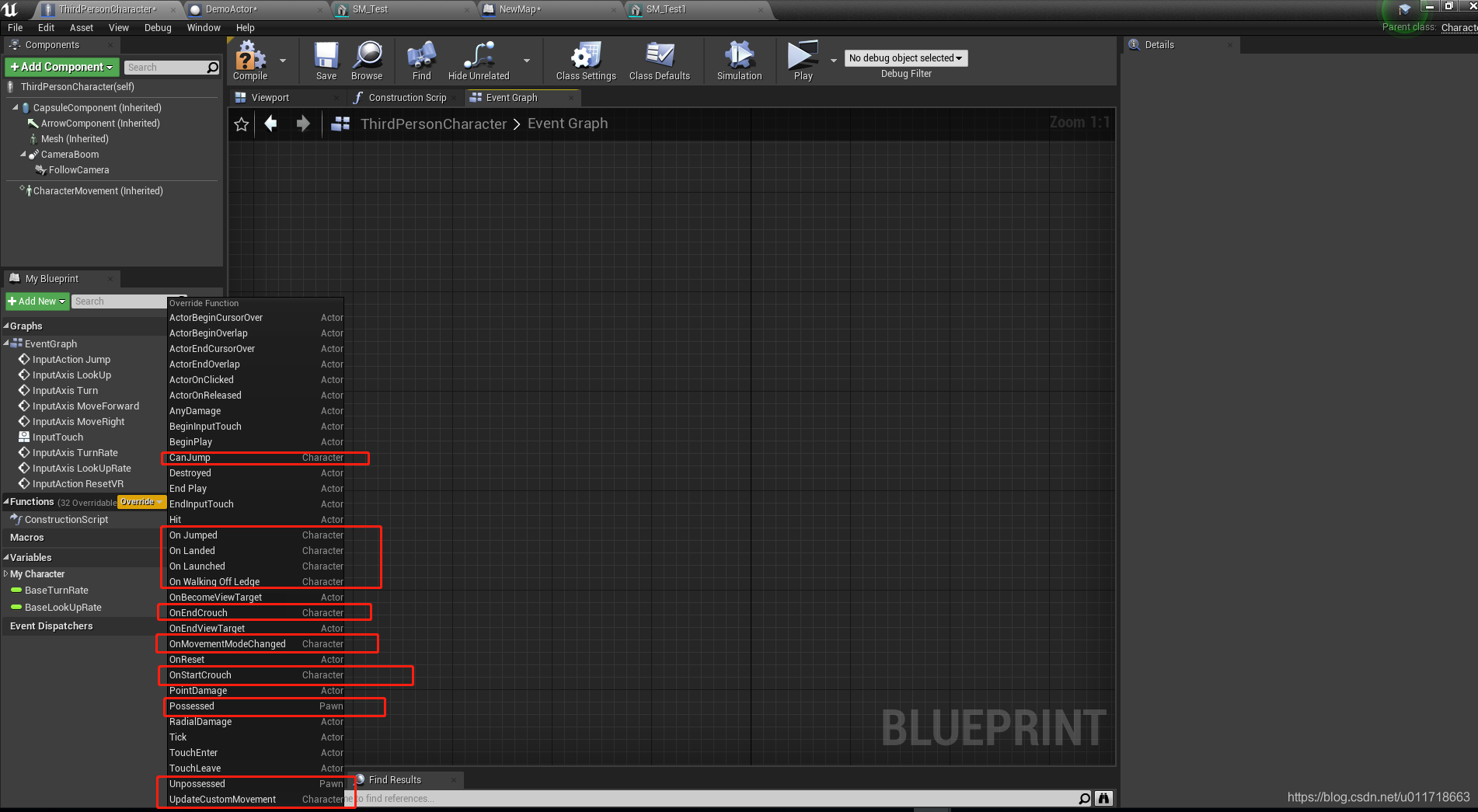Open Browse in content browser
The image size is (1478, 812).
pyautogui.click(x=367, y=61)
